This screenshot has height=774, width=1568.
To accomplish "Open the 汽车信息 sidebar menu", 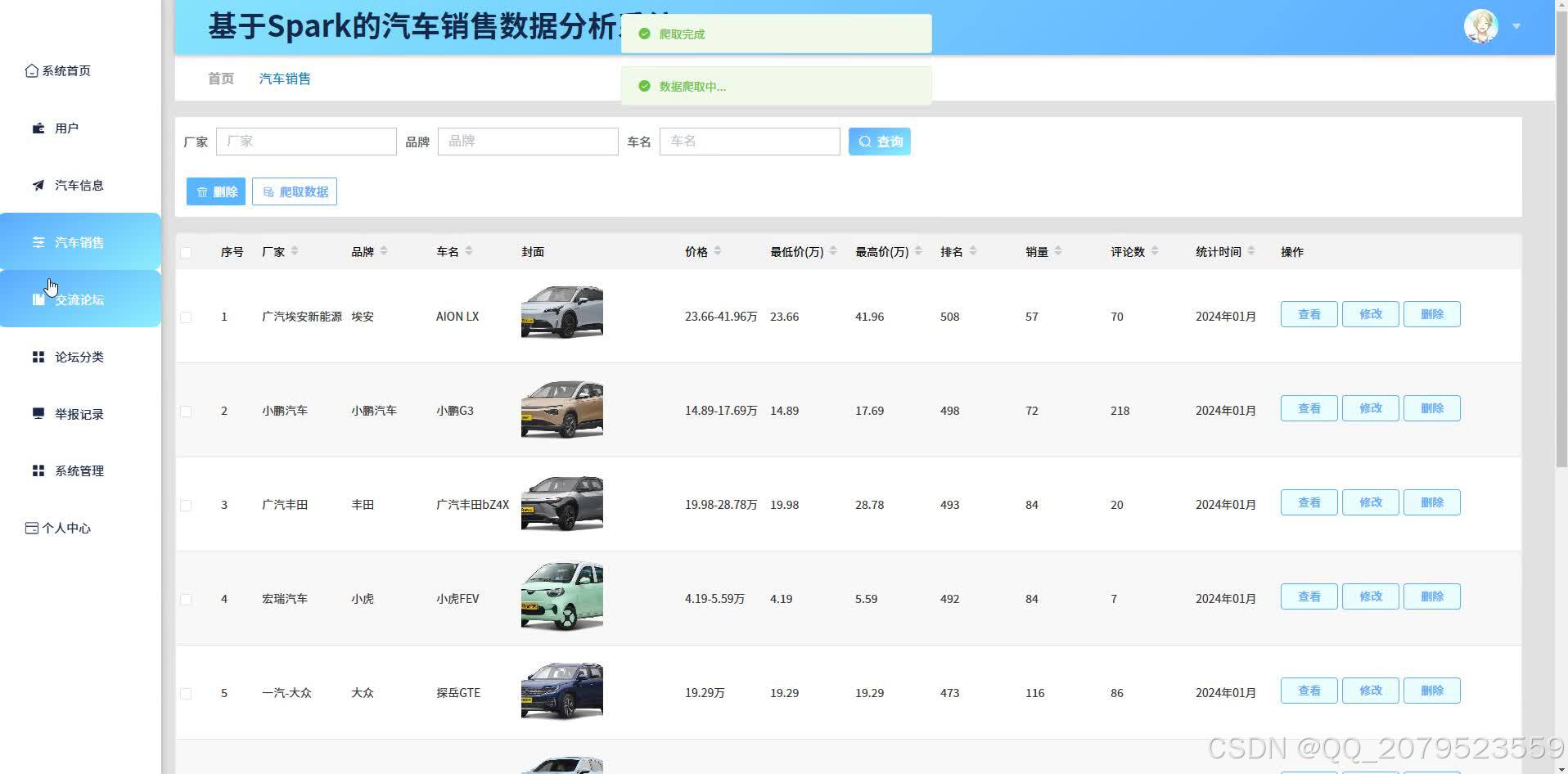I will pos(80,186).
